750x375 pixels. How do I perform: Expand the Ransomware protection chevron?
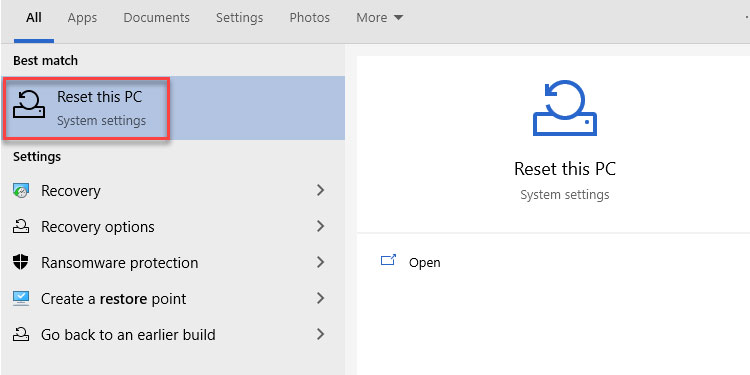[320, 262]
